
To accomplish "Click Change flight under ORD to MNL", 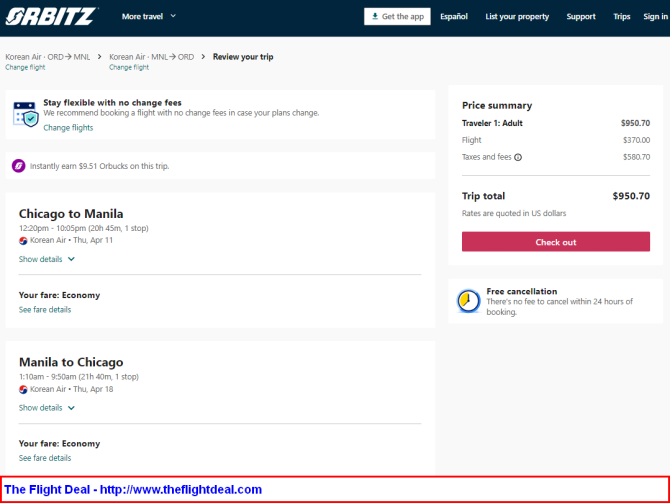I will click(x=25, y=68).
